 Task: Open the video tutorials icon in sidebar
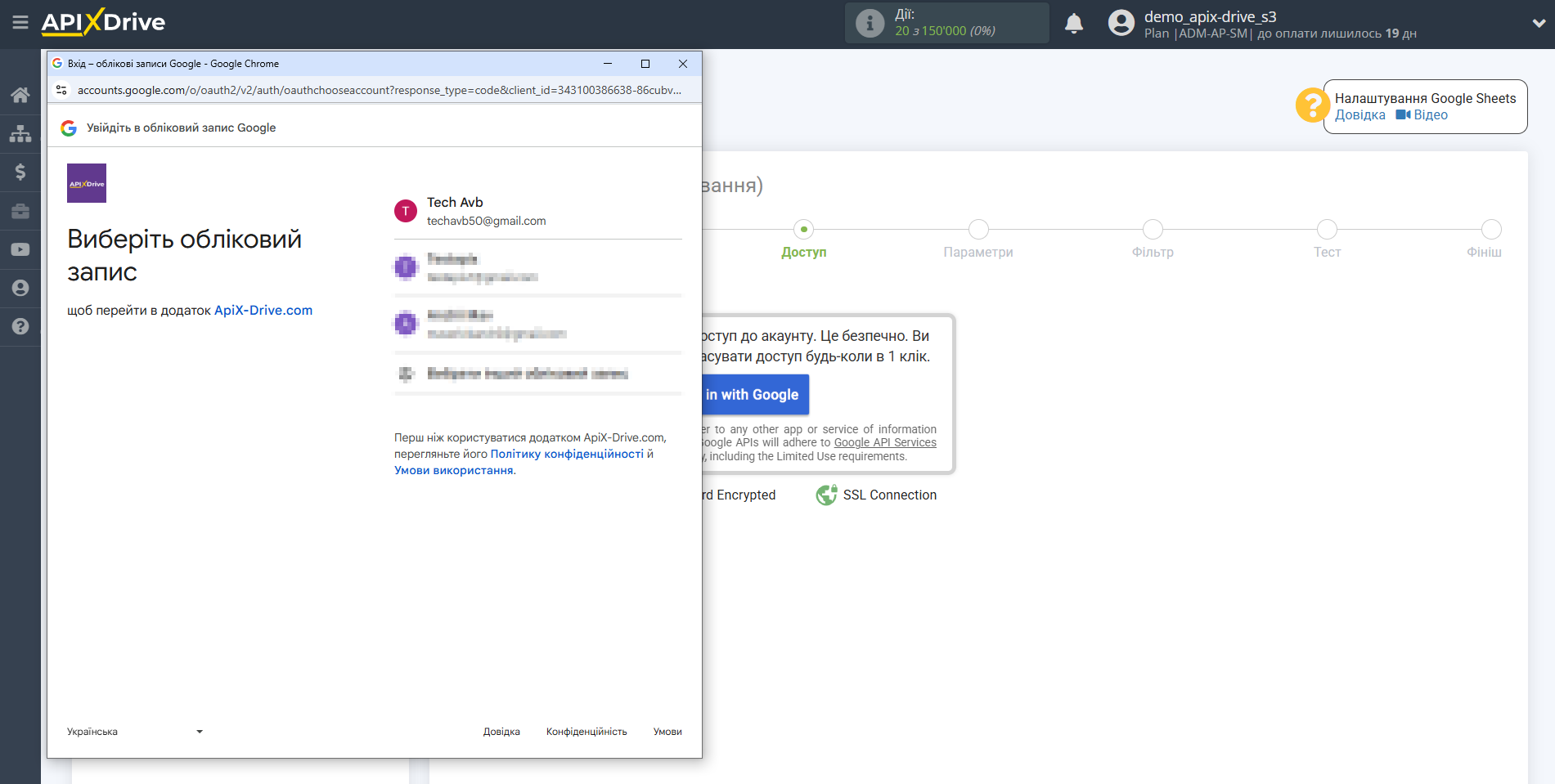pos(20,249)
